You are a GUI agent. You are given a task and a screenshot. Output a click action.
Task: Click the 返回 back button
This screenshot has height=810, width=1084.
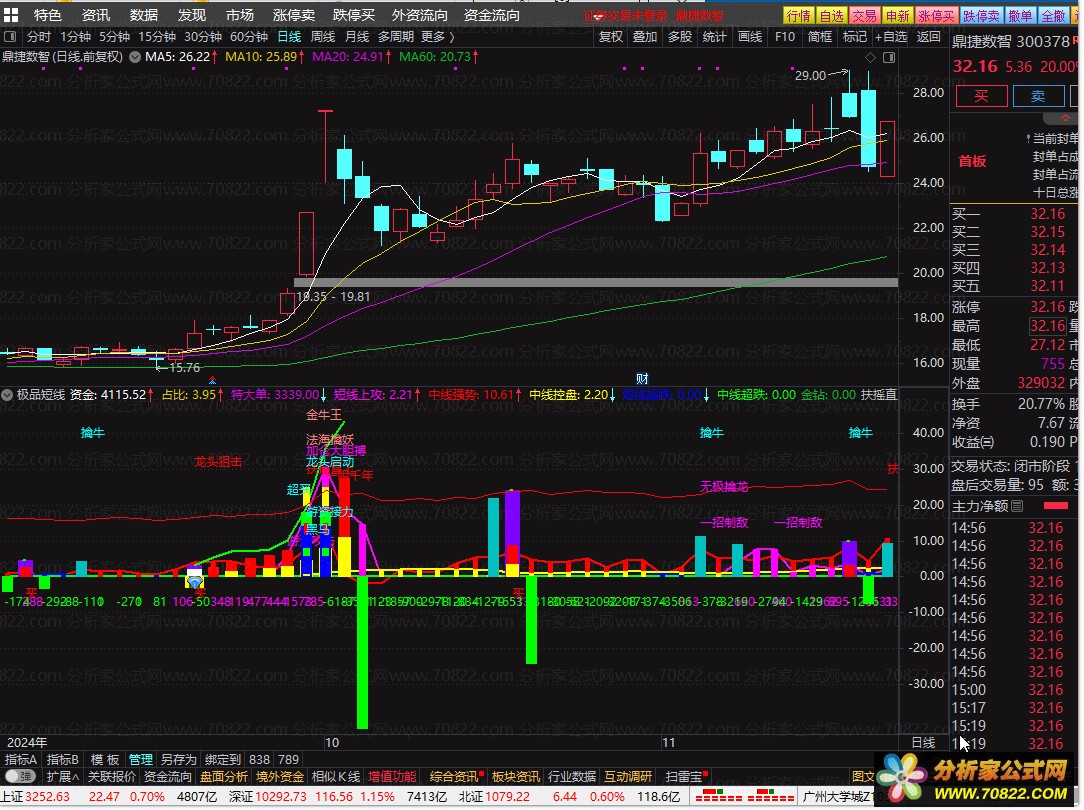coord(928,37)
